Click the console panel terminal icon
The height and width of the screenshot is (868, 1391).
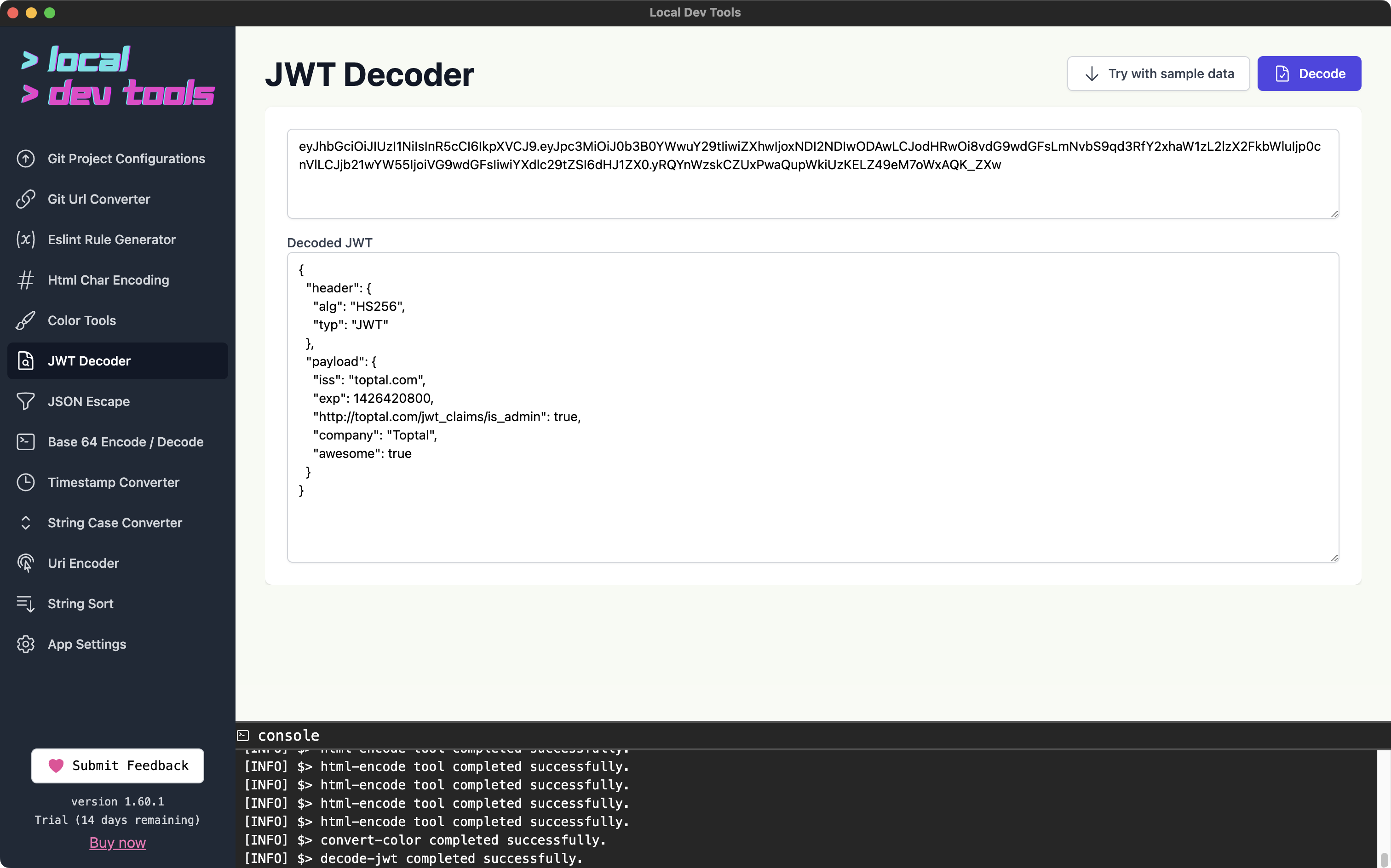[x=243, y=736]
